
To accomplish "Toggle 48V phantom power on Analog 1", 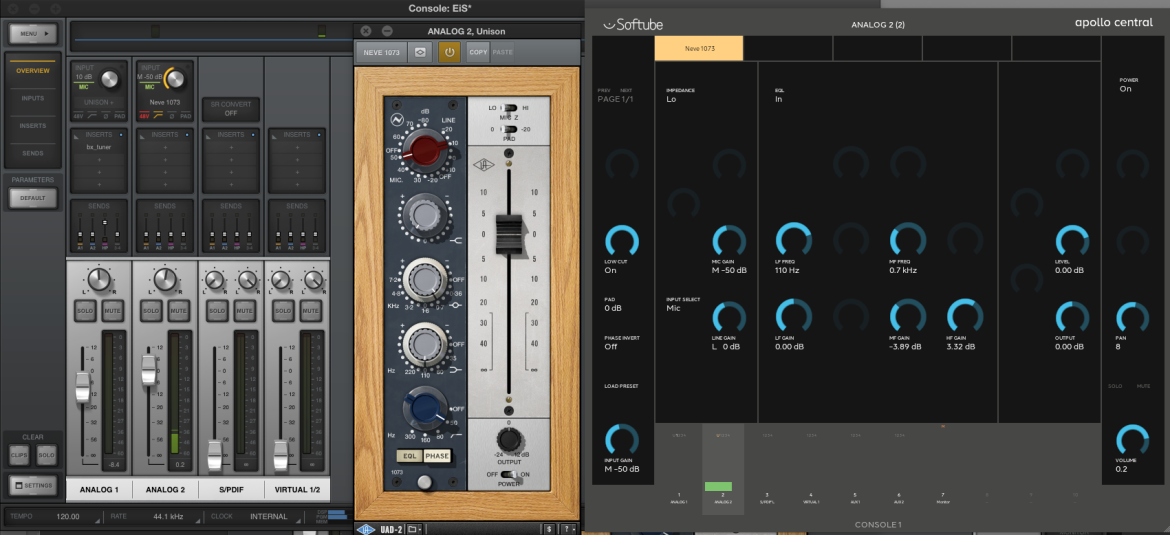I will (79, 117).
